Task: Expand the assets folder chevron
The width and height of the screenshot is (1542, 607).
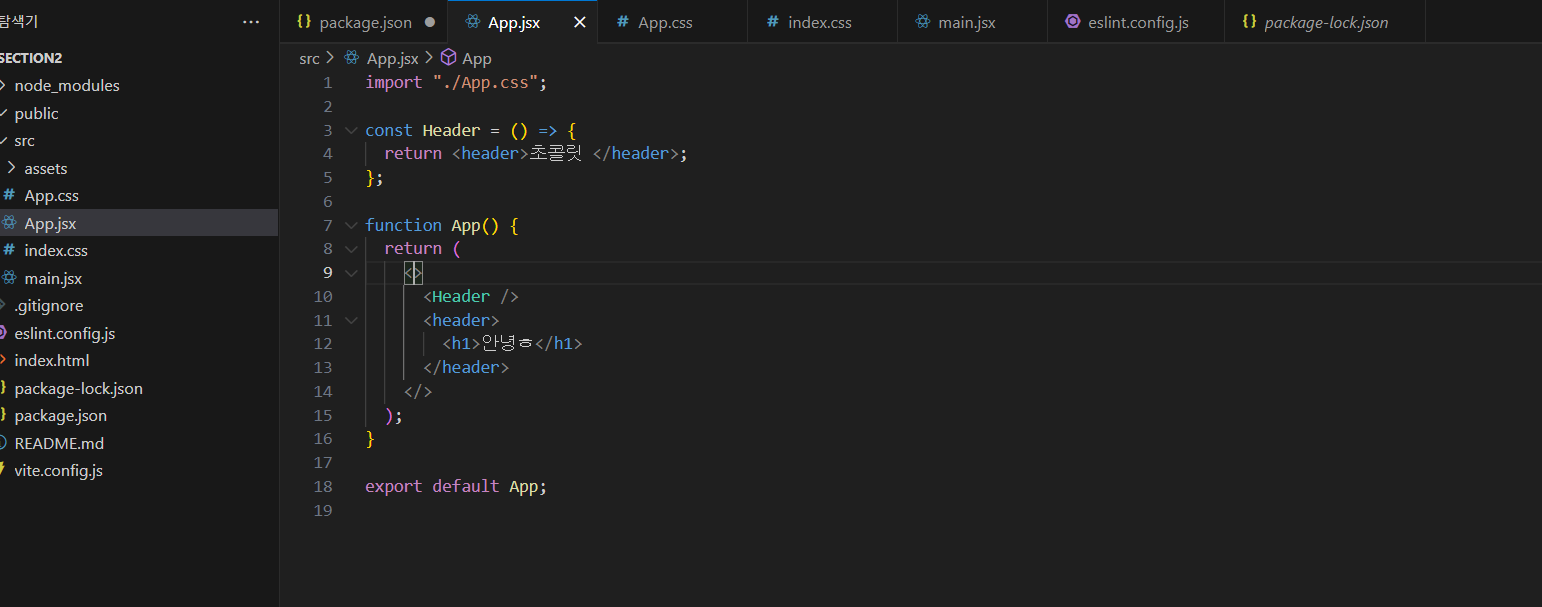Action: (11, 168)
